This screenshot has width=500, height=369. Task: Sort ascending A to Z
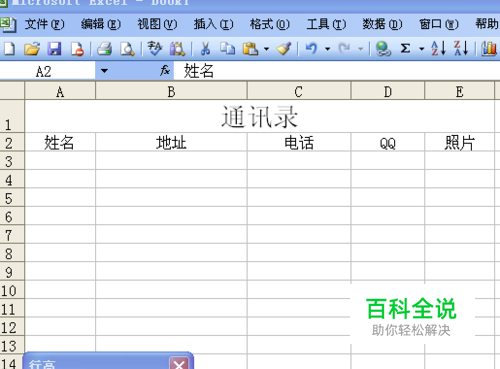438,49
